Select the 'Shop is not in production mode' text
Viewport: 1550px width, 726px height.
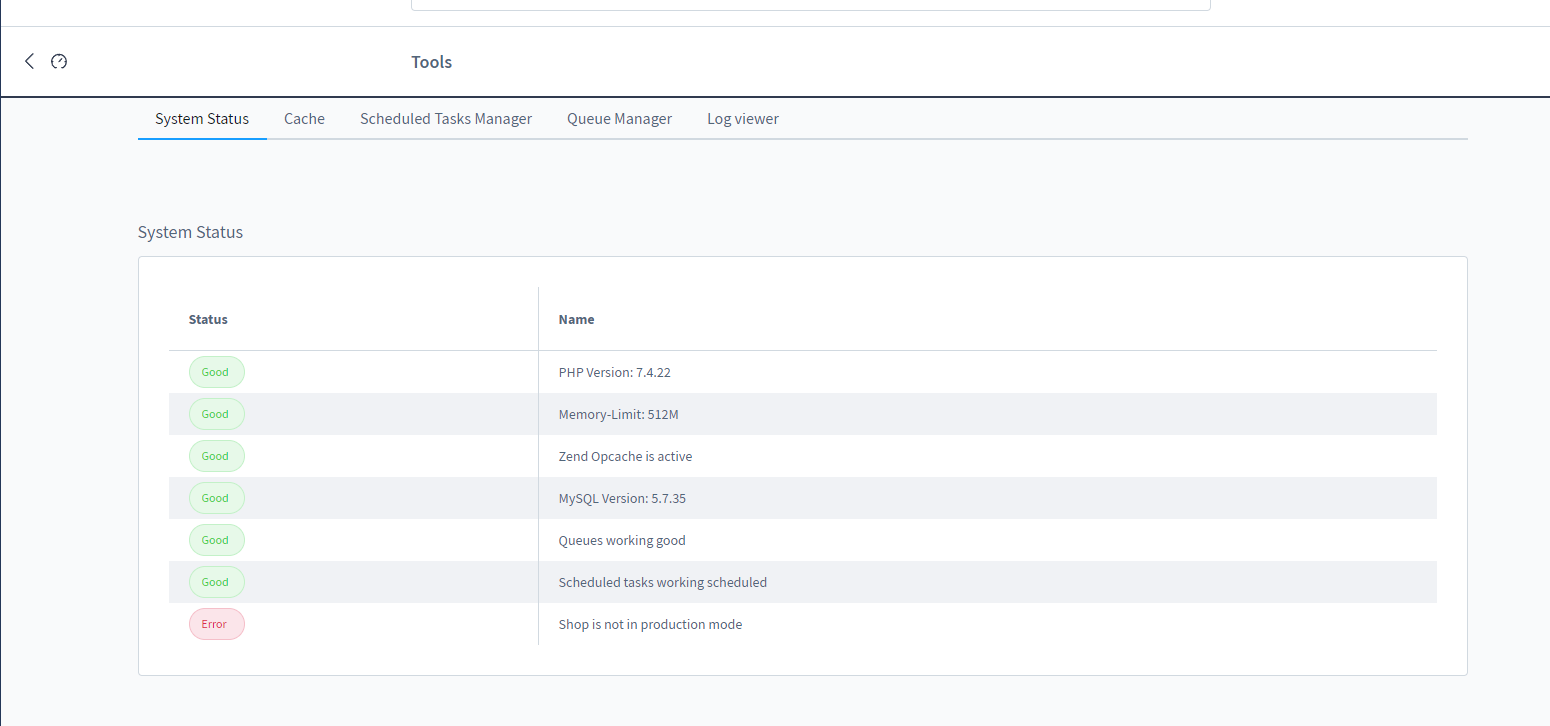click(x=650, y=624)
